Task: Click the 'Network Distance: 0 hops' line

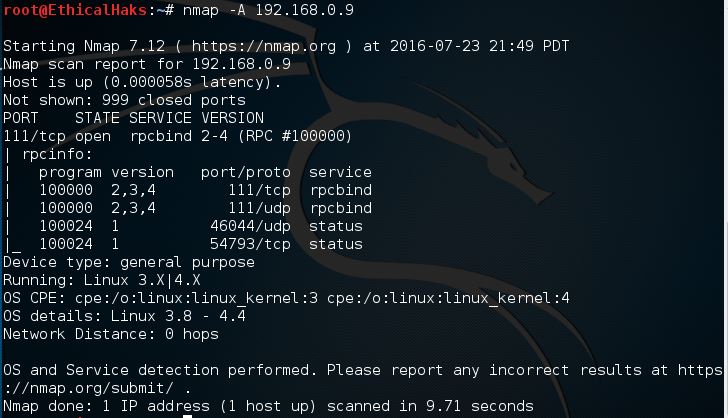Action: (x=111, y=334)
